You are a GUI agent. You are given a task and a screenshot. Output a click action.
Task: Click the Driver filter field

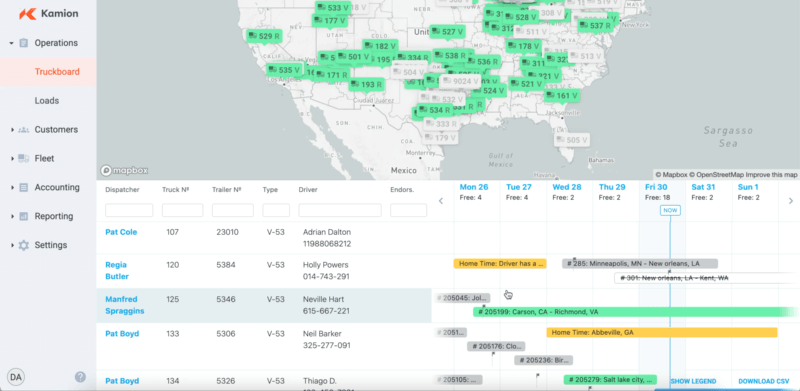pyautogui.click(x=340, y=210)
